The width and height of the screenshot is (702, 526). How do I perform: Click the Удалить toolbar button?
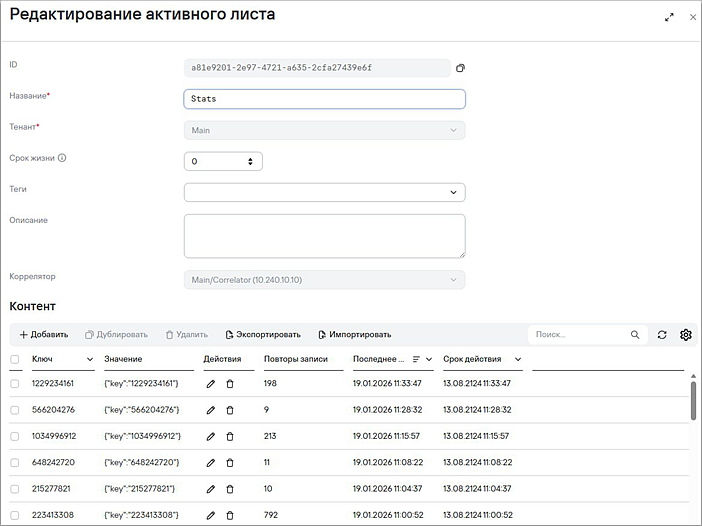pyautogui.click(x=187, y=335)
